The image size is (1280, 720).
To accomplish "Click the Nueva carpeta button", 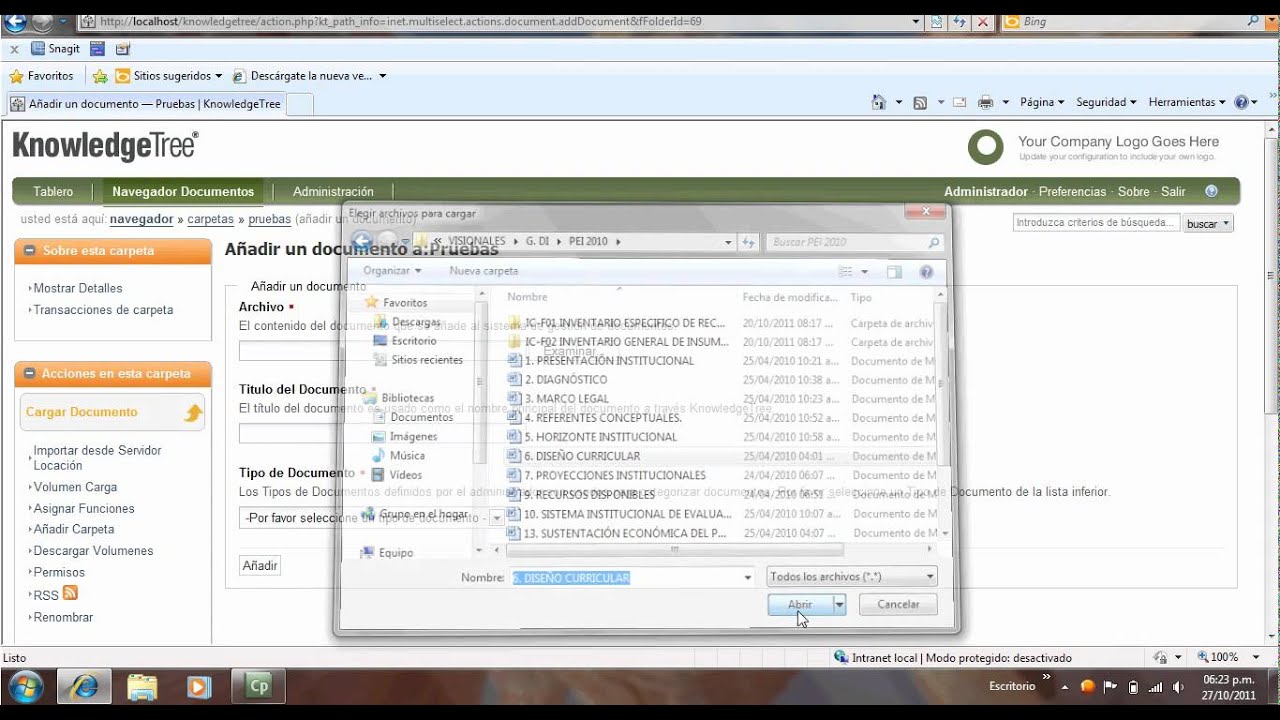I will click(484, 271).
